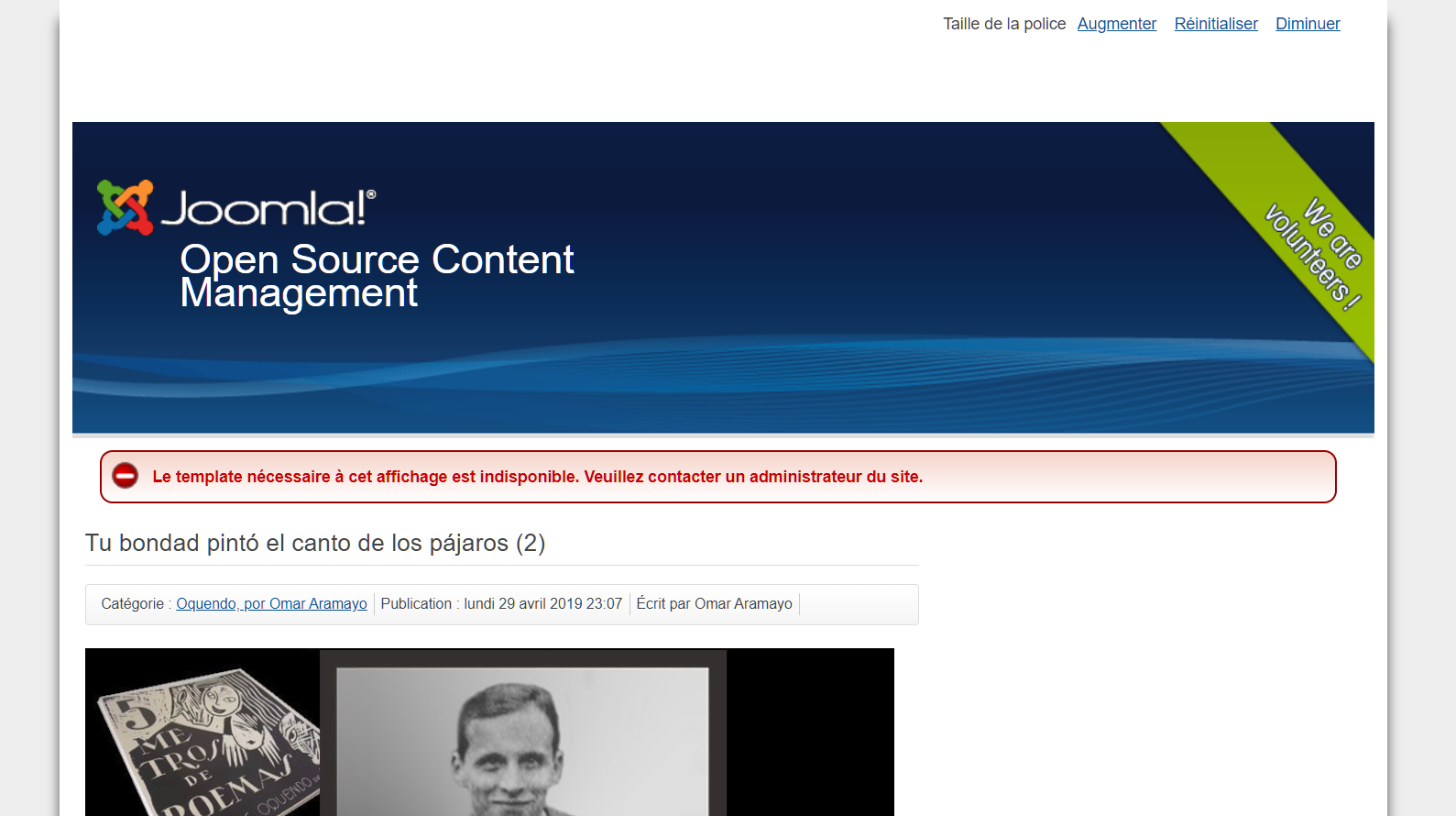Click the Réinitialiser font size link

1216,24
